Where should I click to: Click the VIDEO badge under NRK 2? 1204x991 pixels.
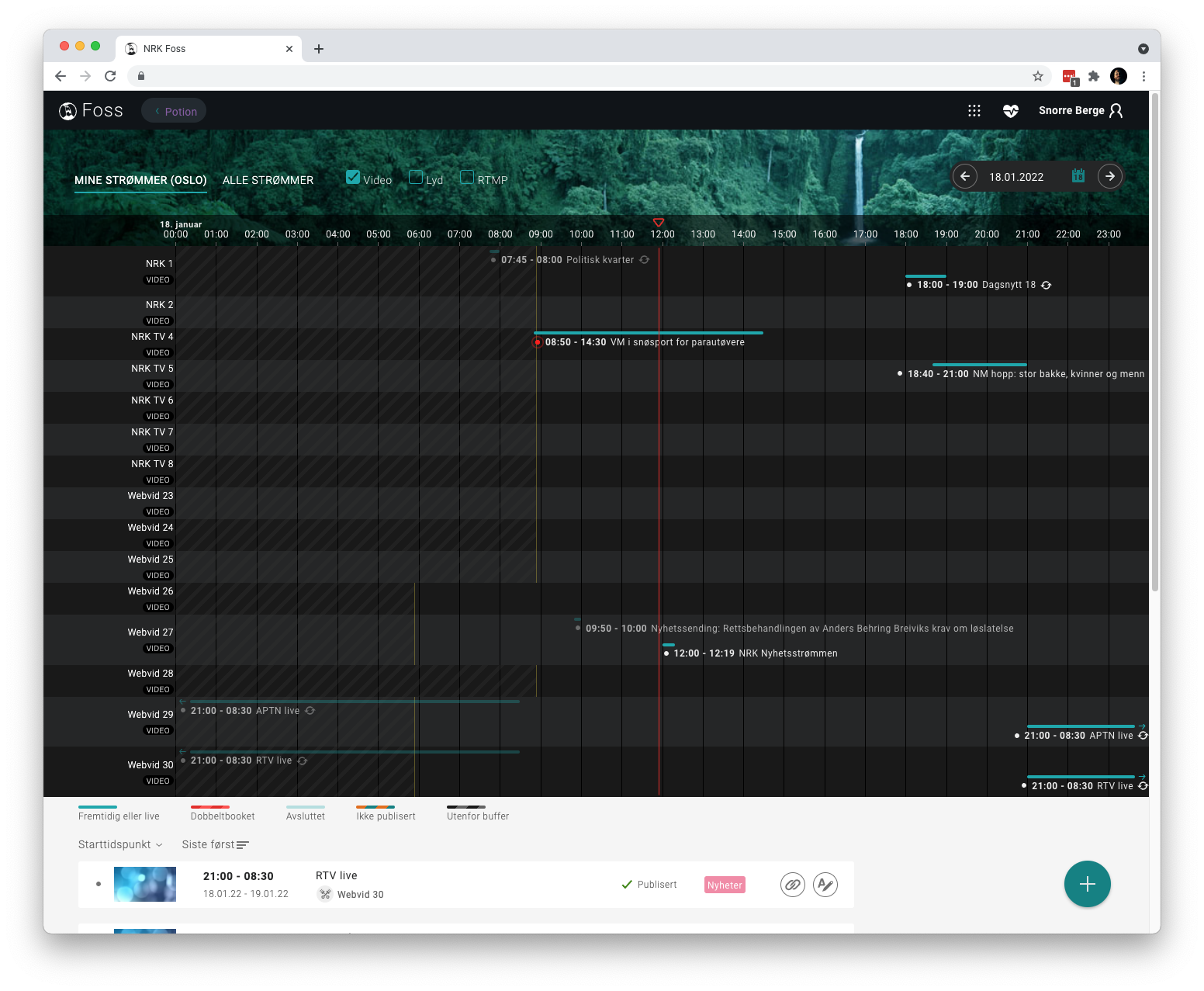pos(157,321)
